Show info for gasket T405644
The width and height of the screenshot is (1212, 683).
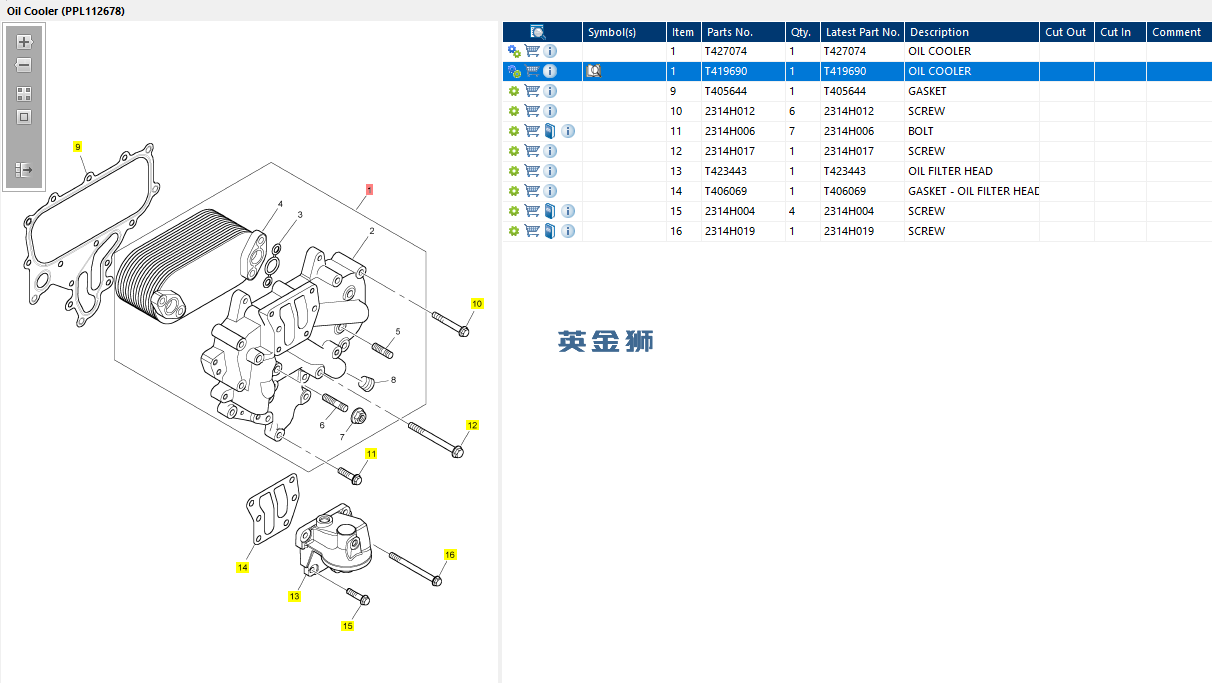550,91
